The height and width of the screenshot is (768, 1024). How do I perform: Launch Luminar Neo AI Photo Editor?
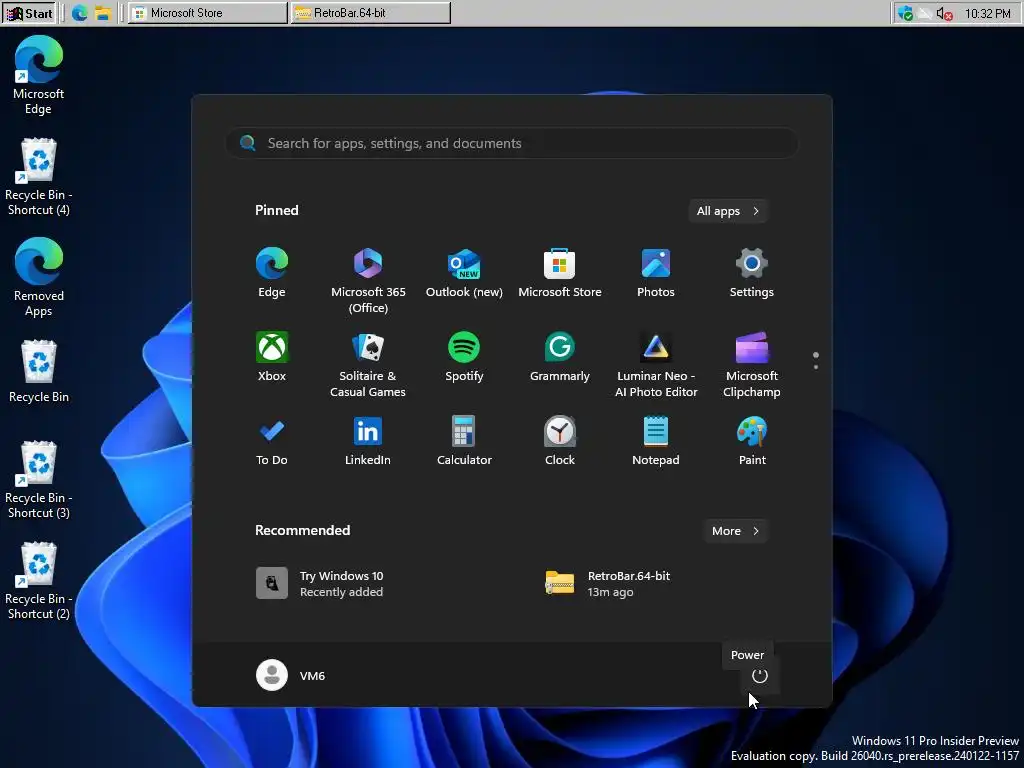(656, 364)
